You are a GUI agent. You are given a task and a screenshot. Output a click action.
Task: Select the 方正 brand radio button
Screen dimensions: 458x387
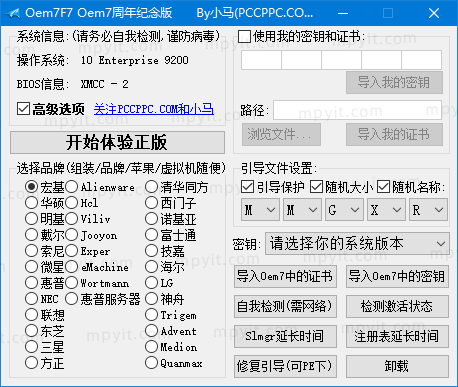click(31, 363)
